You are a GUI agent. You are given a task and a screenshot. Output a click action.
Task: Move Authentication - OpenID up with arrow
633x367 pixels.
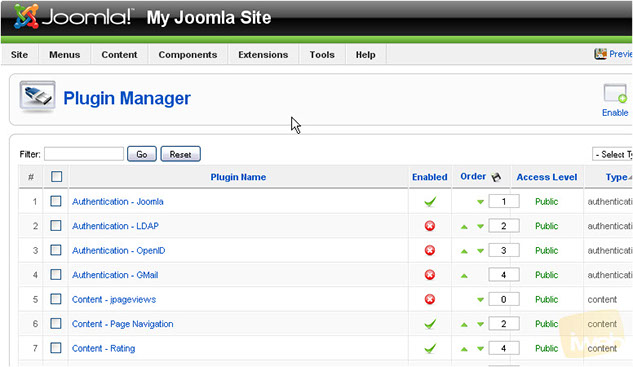(x=464, y=251)
